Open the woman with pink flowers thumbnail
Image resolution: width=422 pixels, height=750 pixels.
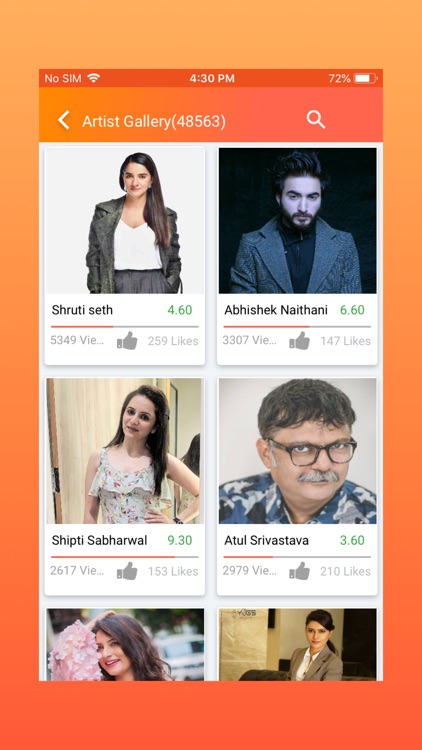click(x=125, y=644)
